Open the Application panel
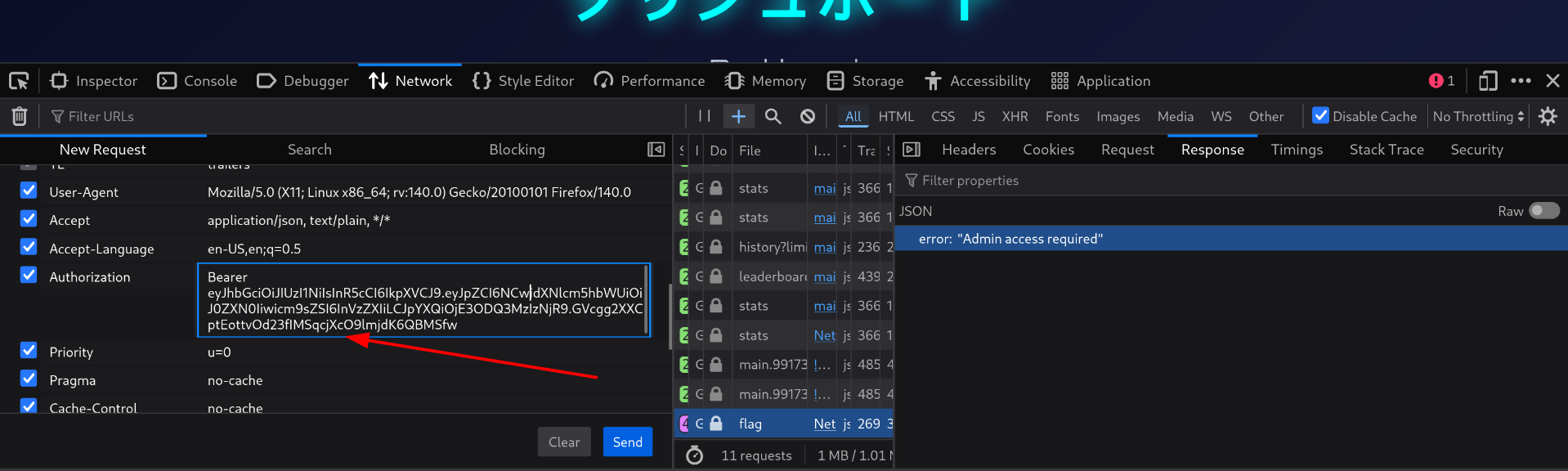Screen dimensions: 1568x471 pyautogui.click(x=1100, y=81)
